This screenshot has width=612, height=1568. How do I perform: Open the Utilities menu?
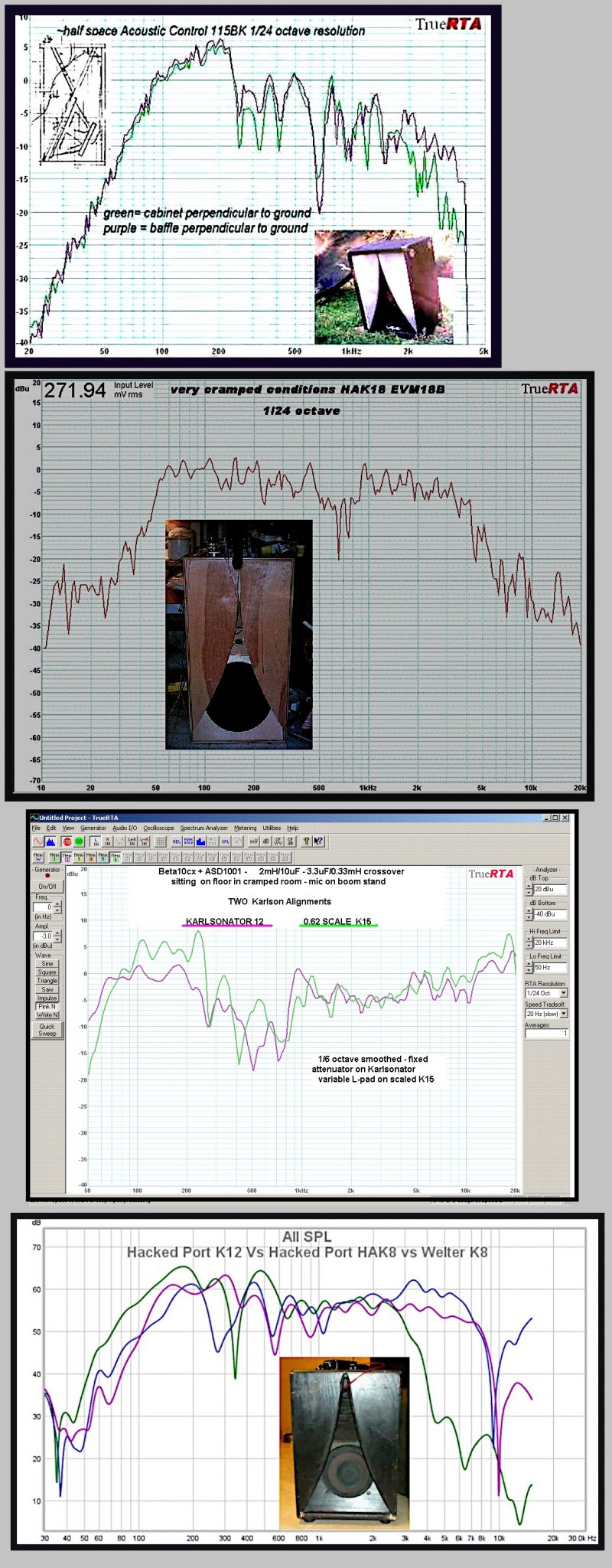(x=272, y=828)
